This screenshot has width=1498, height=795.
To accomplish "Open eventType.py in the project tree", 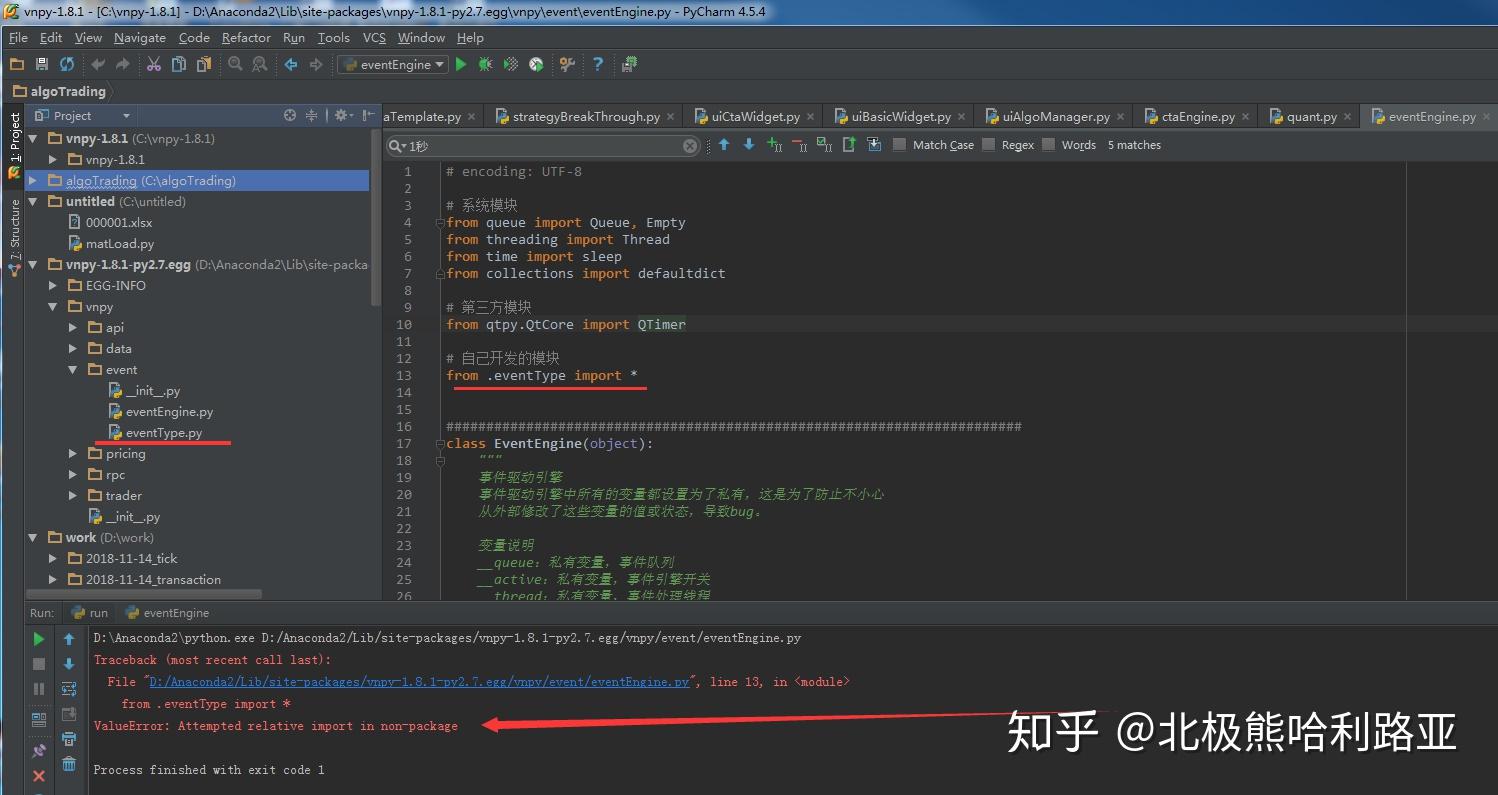I will 164,433.
